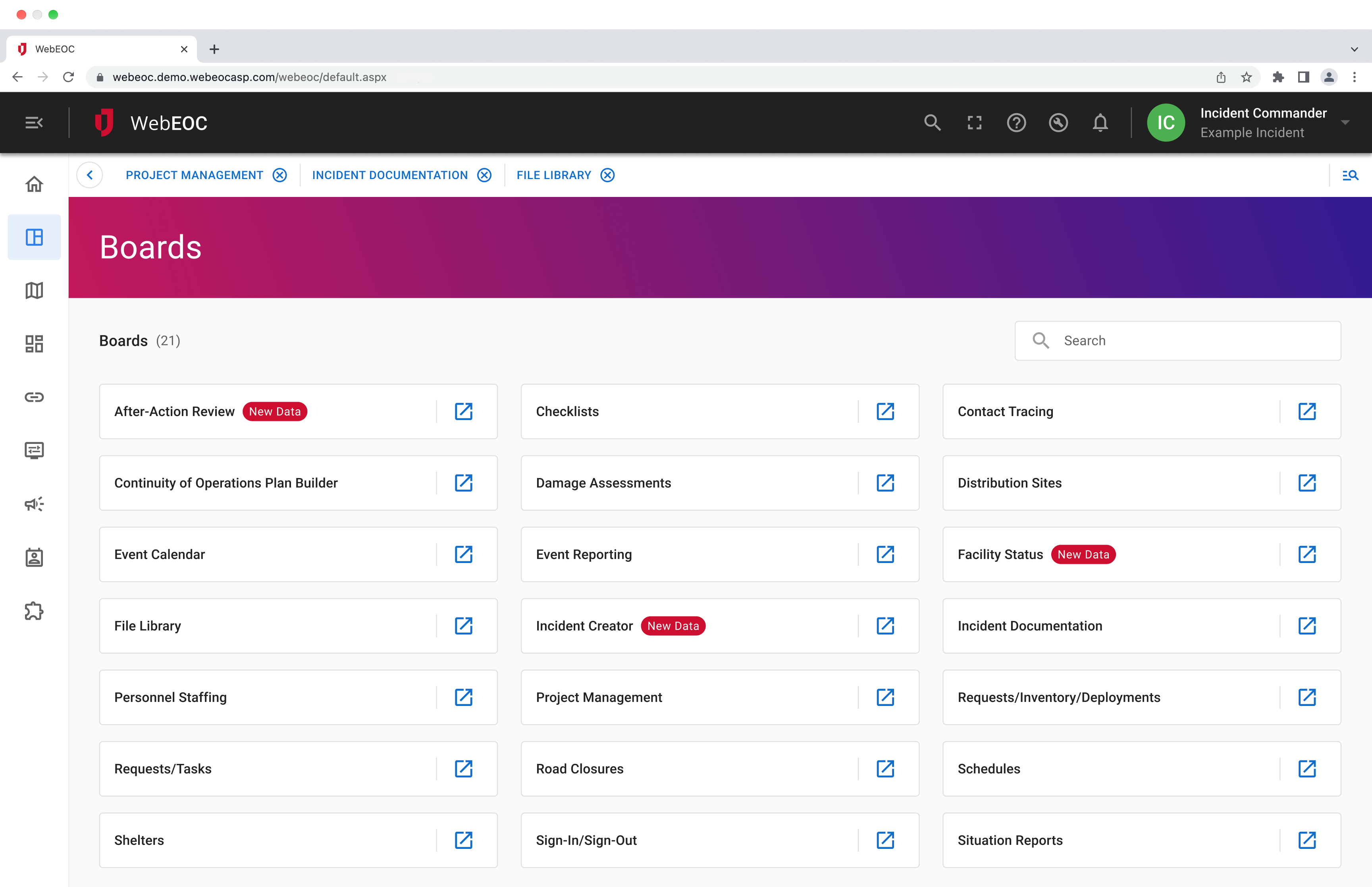
Task: Open the help question mark icon
Action: pos(1016,123)
